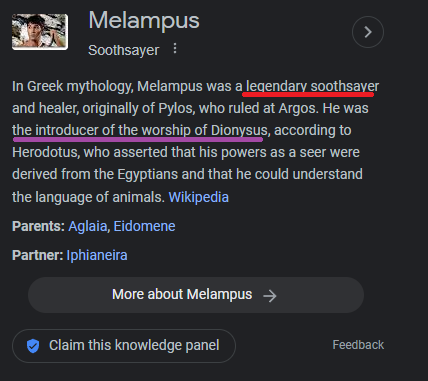Select the Soothsayer subtitle text

[124, 50]
